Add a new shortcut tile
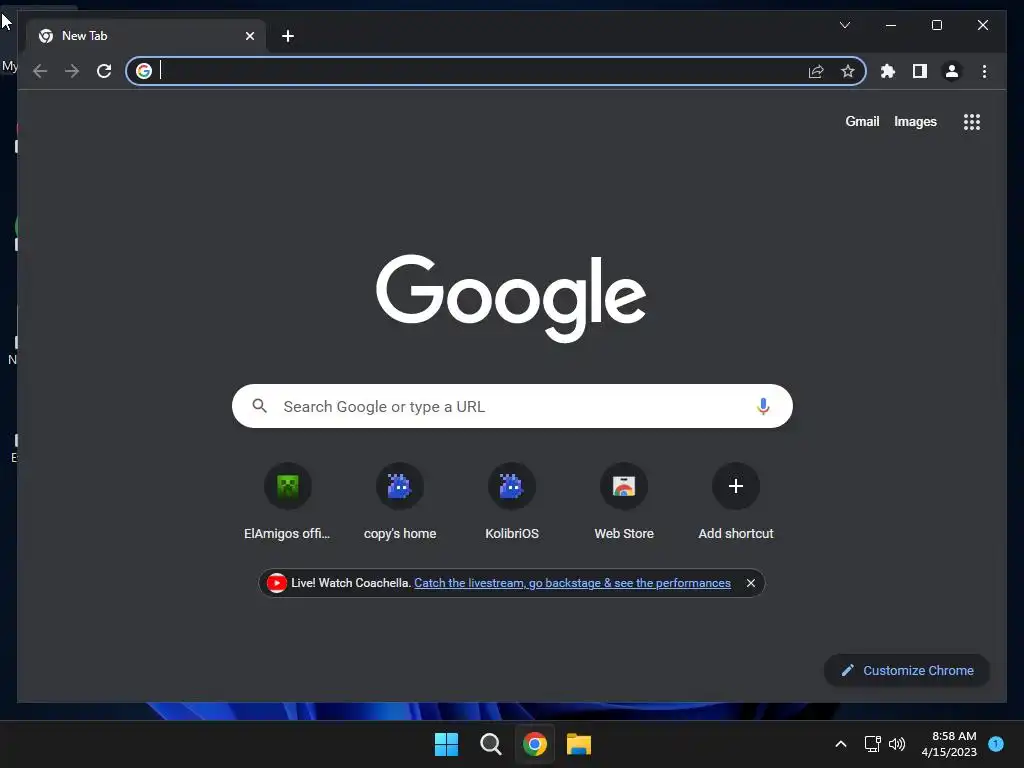This screenshot has width=1024, height=768. pyautogui.click(x=736, y=502)
